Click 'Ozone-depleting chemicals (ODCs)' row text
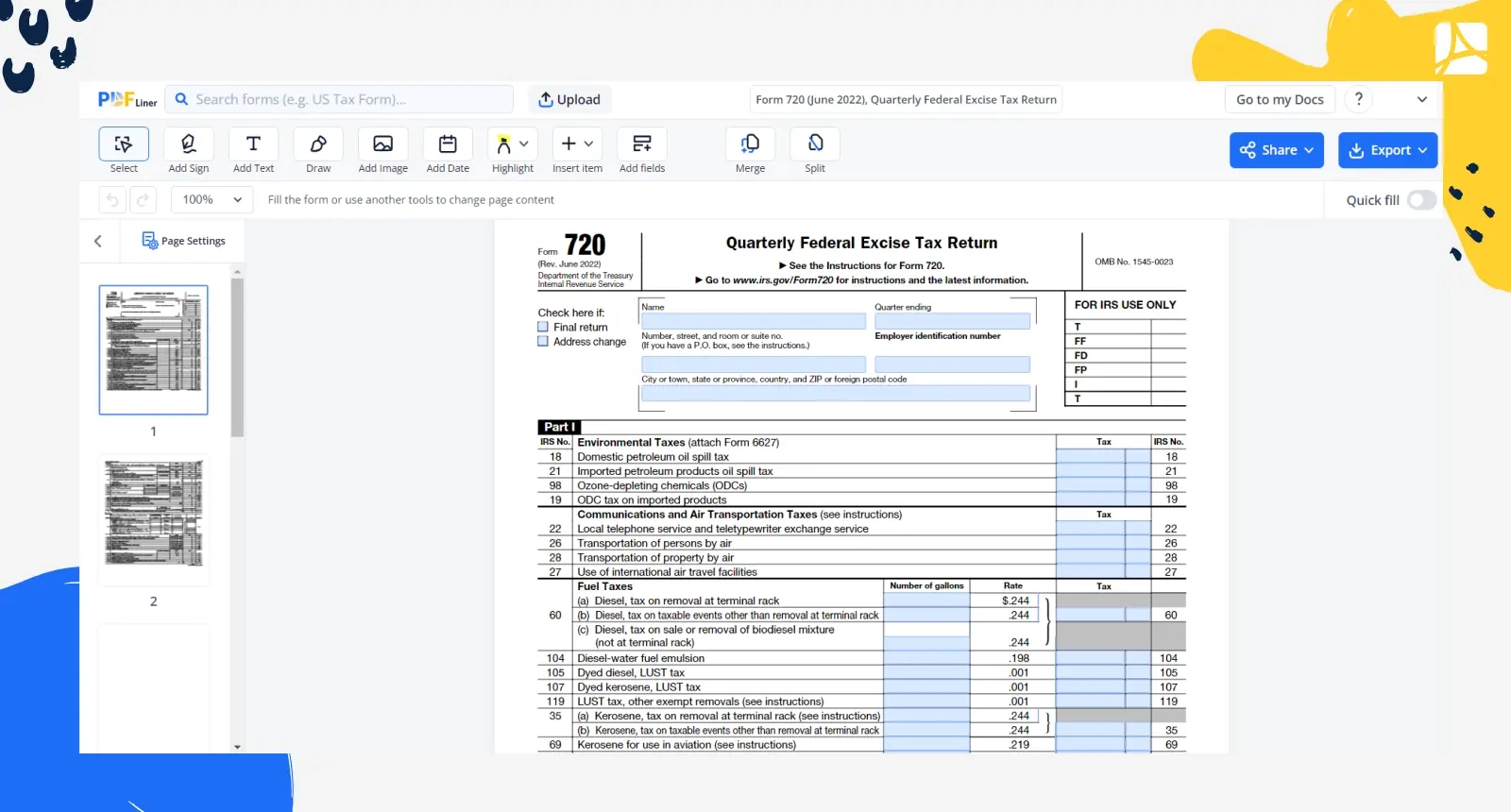 click(x=662, y=485)
